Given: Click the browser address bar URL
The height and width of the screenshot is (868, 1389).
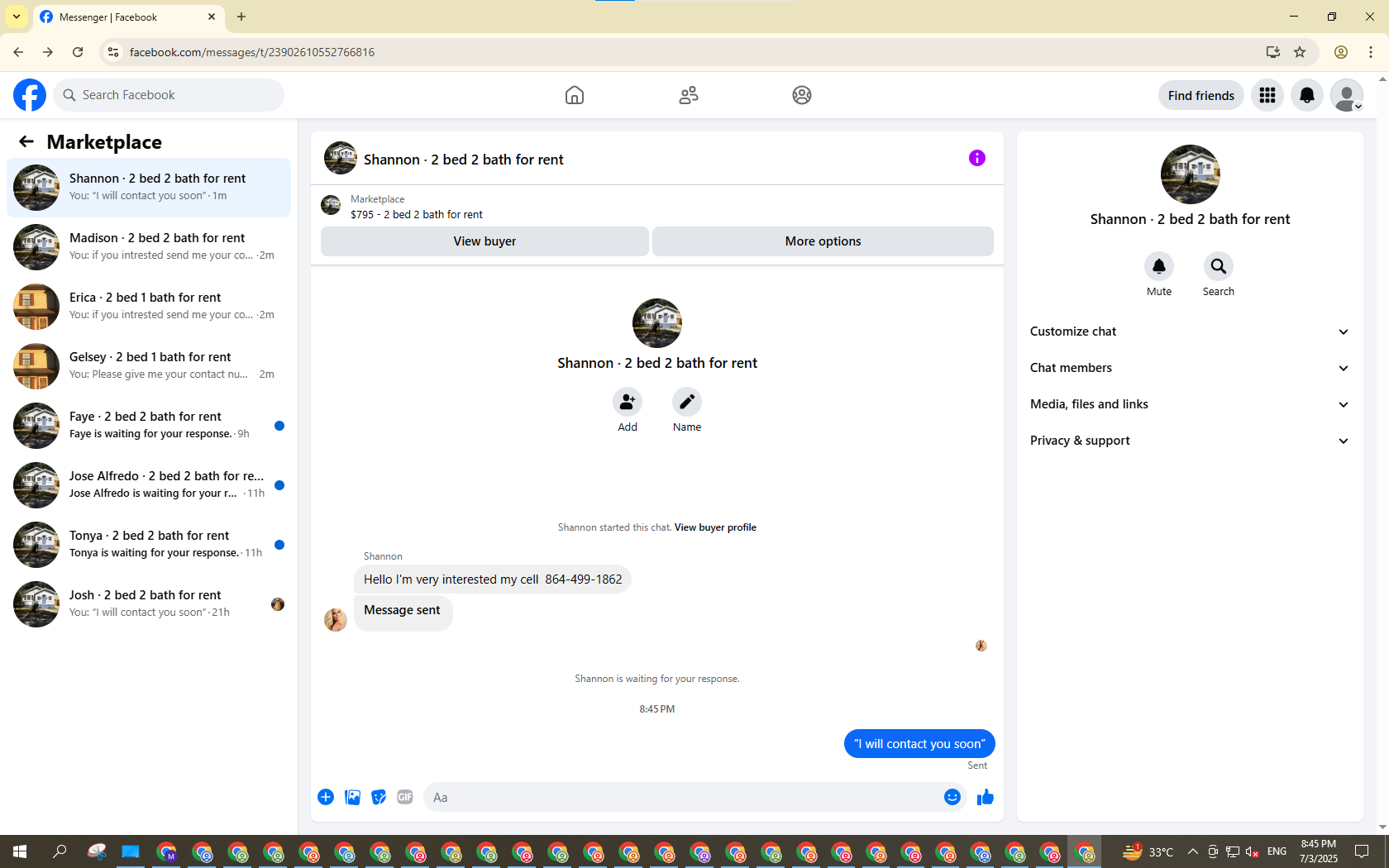Looking at the screenshot, I should coord(252,52).
